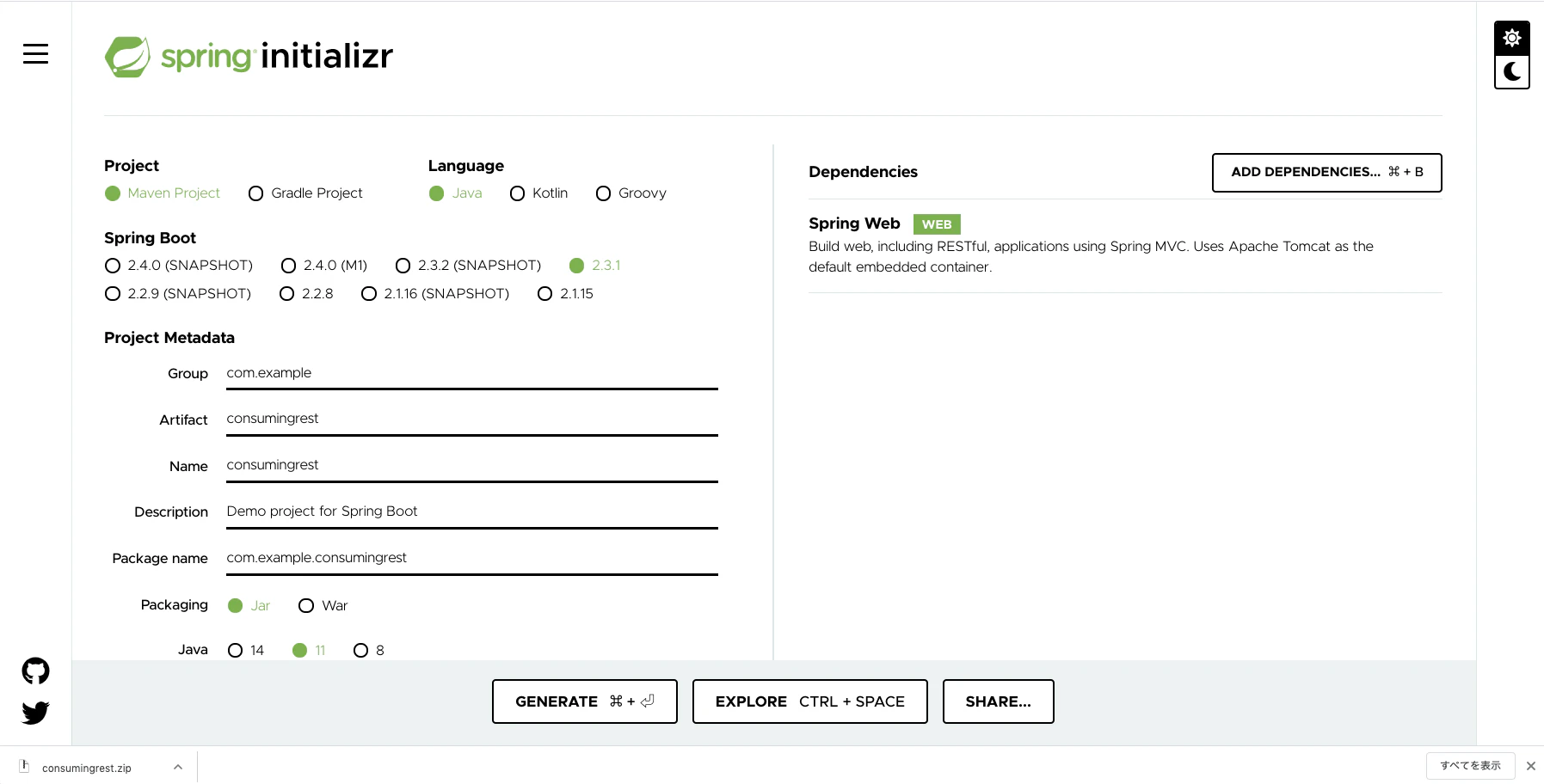Viewport: 1544px width, 784px height.
Task: Click the Spring Web dependency title
Action: click(x=854, y=224)
